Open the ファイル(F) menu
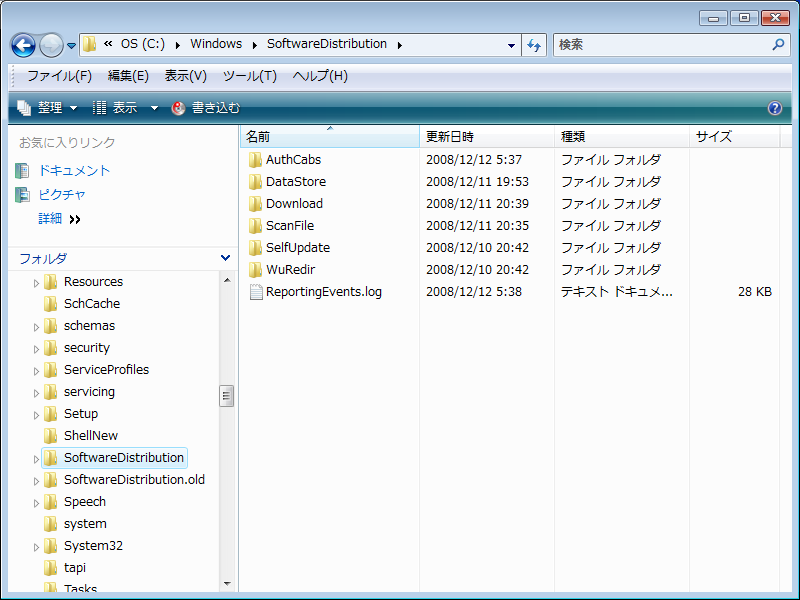The image size is (800, 600). [59, 76]
